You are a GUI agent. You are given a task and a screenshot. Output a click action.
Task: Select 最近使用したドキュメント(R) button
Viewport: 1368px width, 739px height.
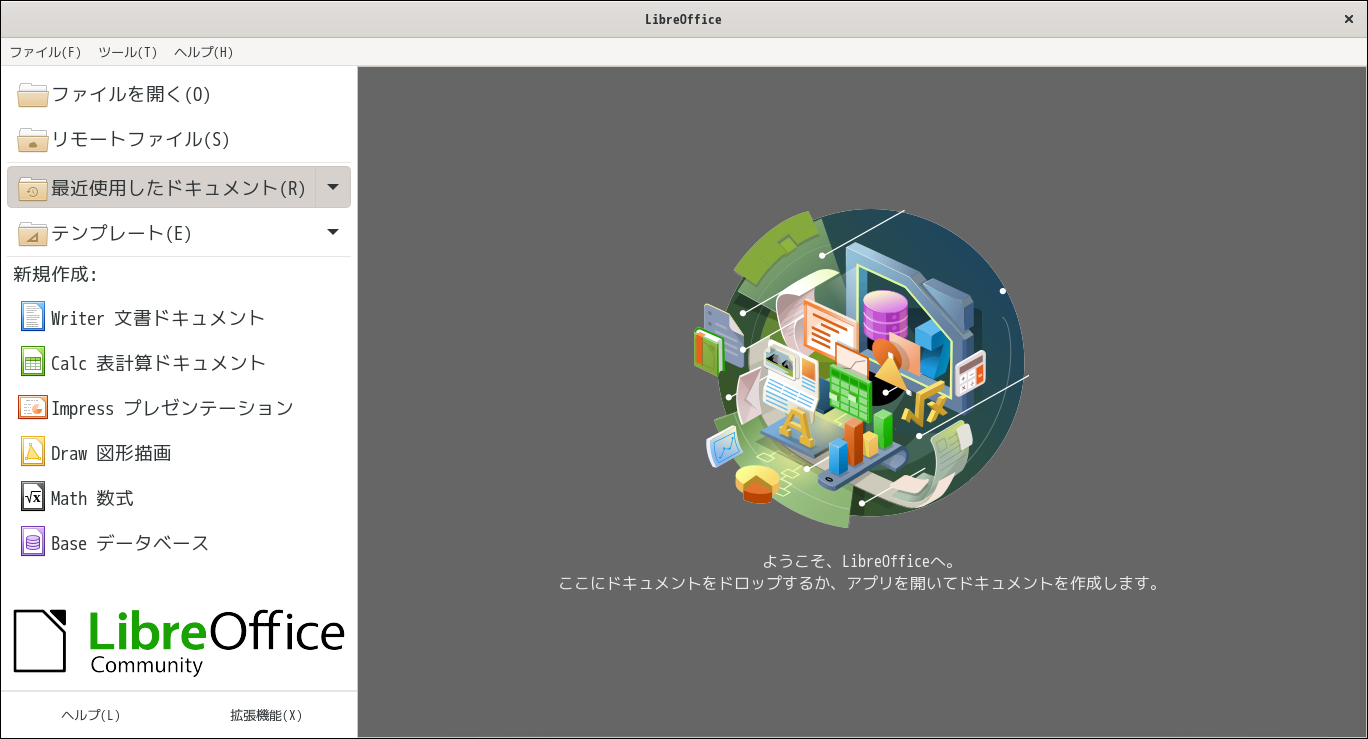[162, 187]
